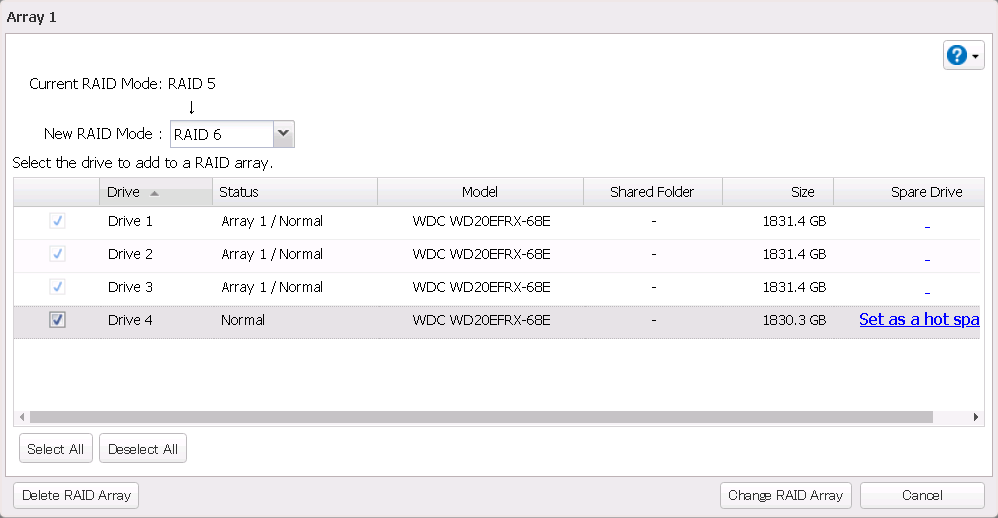This screenshot has width=998, height=518.
Task: Click the Model column header
Action: (x=480, y=192)
